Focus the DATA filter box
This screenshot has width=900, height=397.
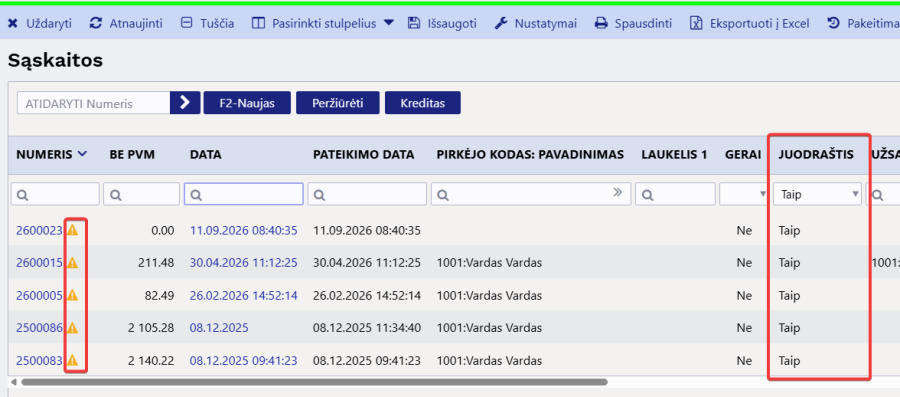[x=243, y=194]
